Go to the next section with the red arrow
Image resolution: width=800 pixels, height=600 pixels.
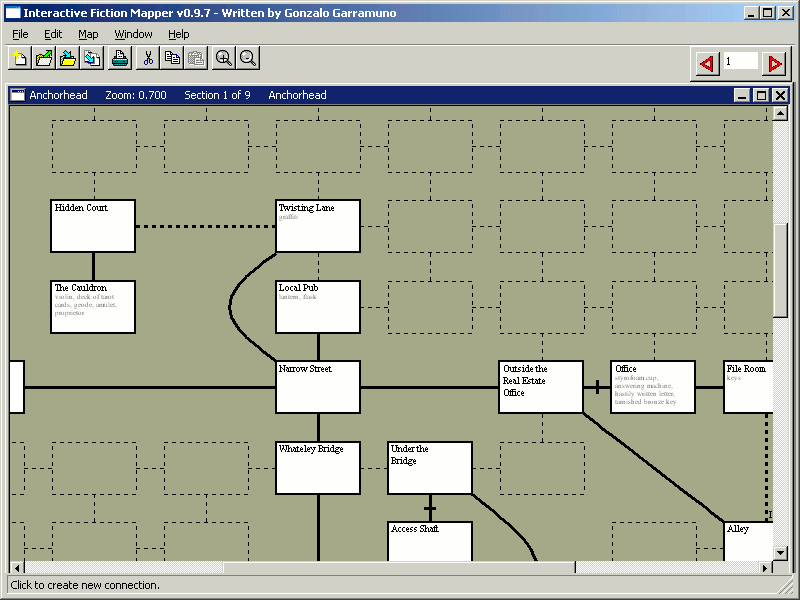point(772,62)
